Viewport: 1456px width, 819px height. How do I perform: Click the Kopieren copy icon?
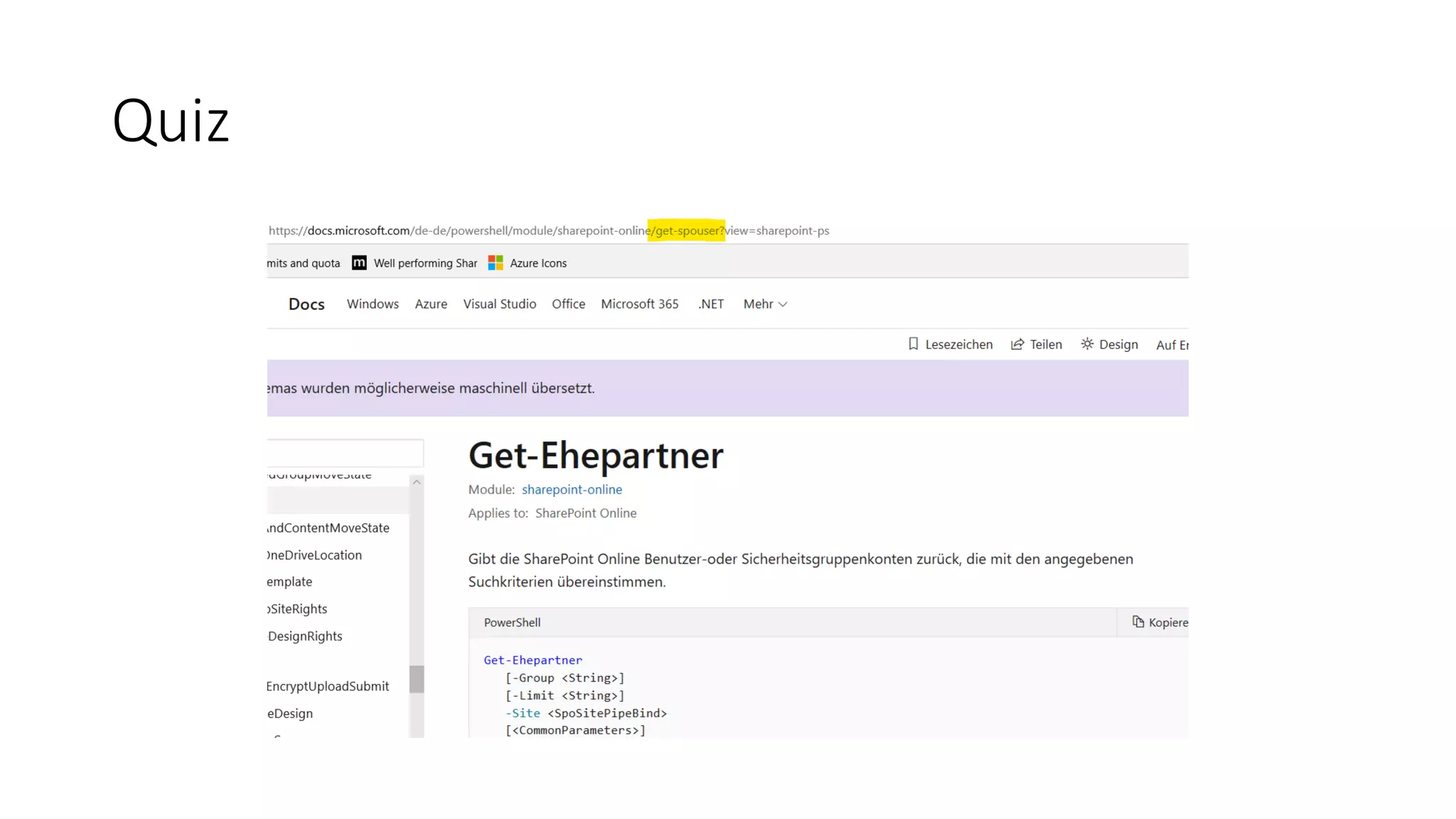(1138, 622)
